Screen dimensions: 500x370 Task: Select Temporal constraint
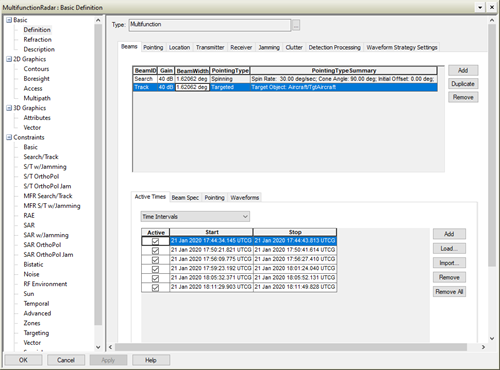pos(36,304)
